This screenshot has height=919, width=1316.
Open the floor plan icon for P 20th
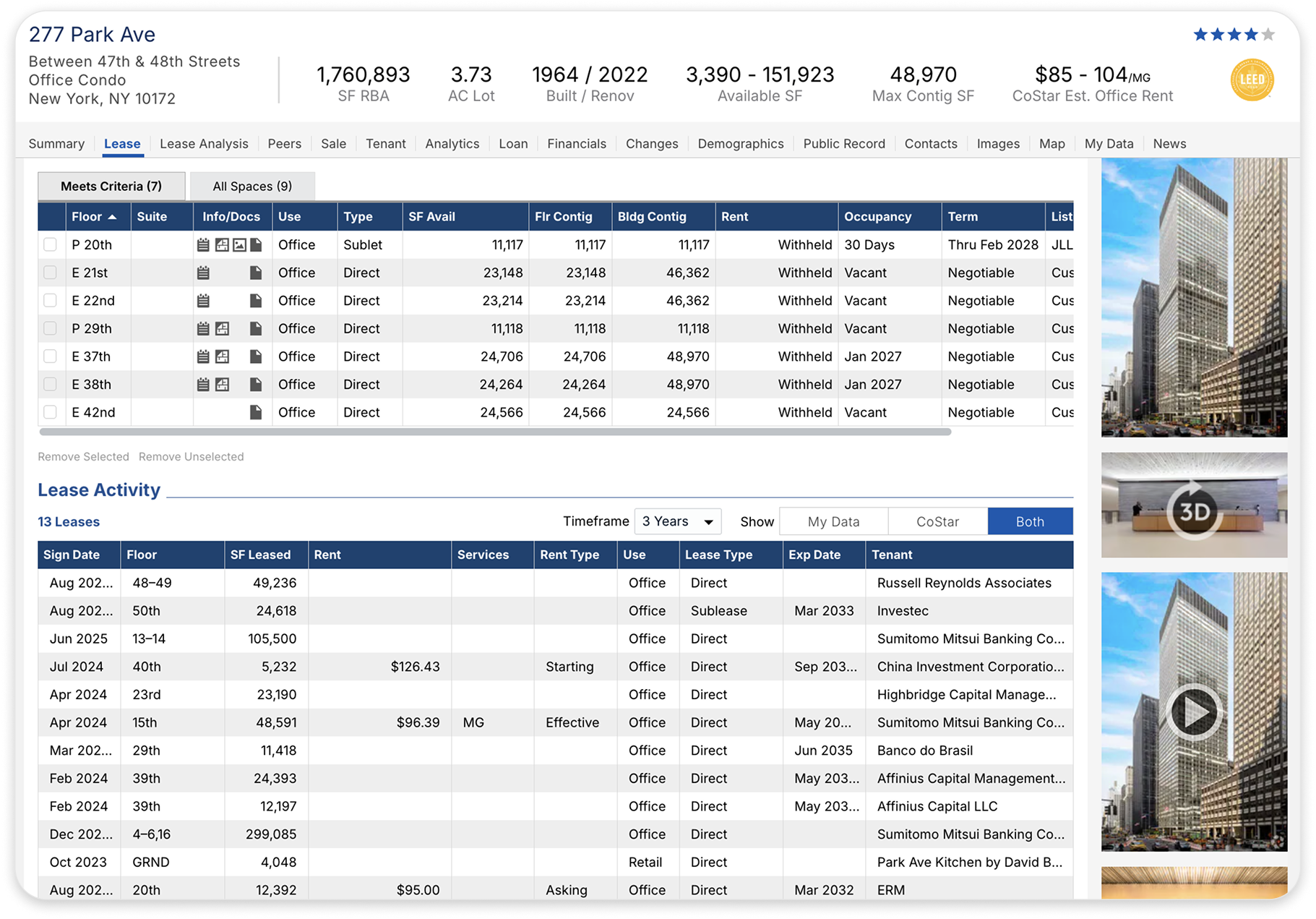pyautogui.click(x=222, y=245)
